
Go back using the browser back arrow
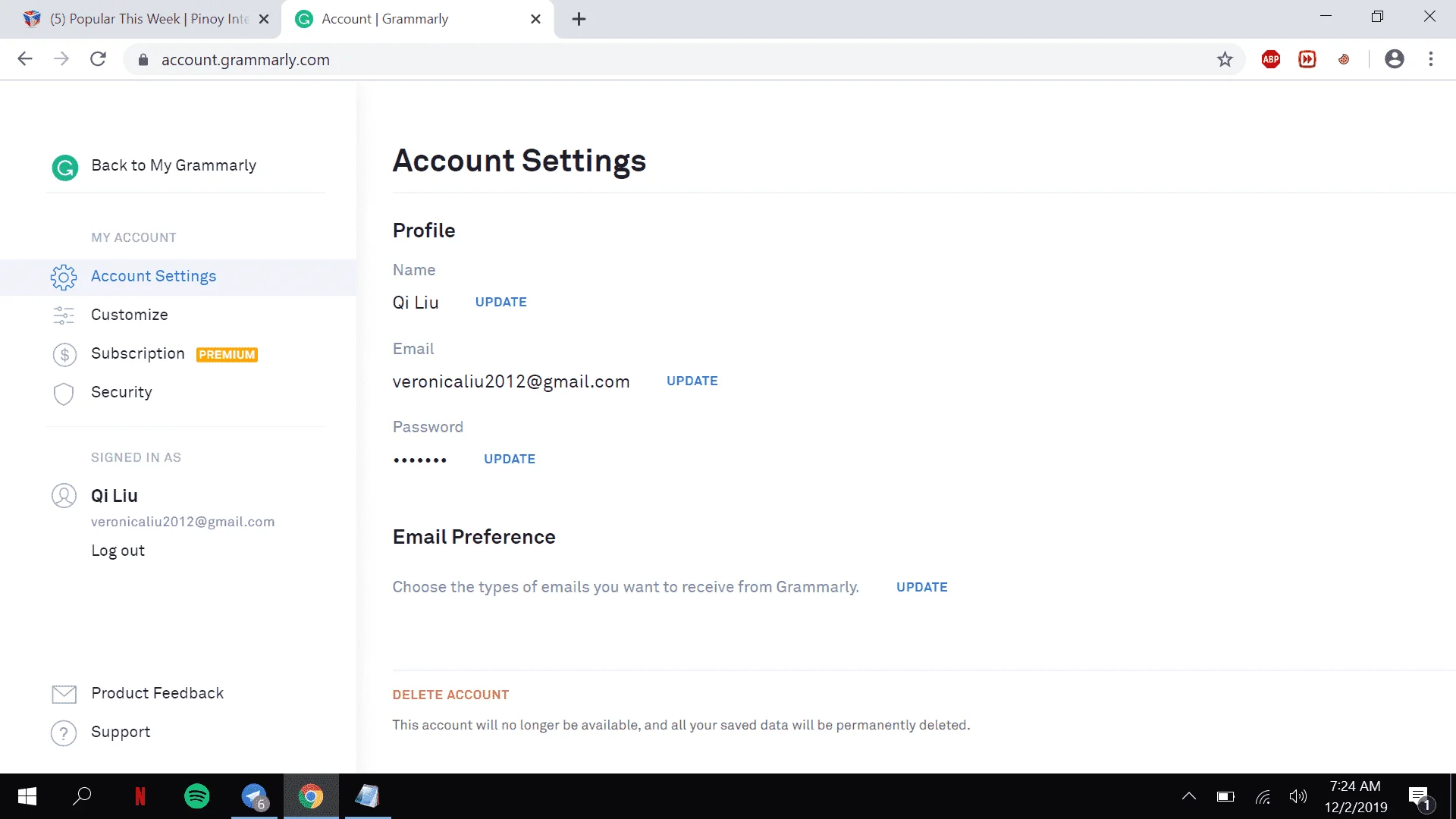(x=25, y=59)
